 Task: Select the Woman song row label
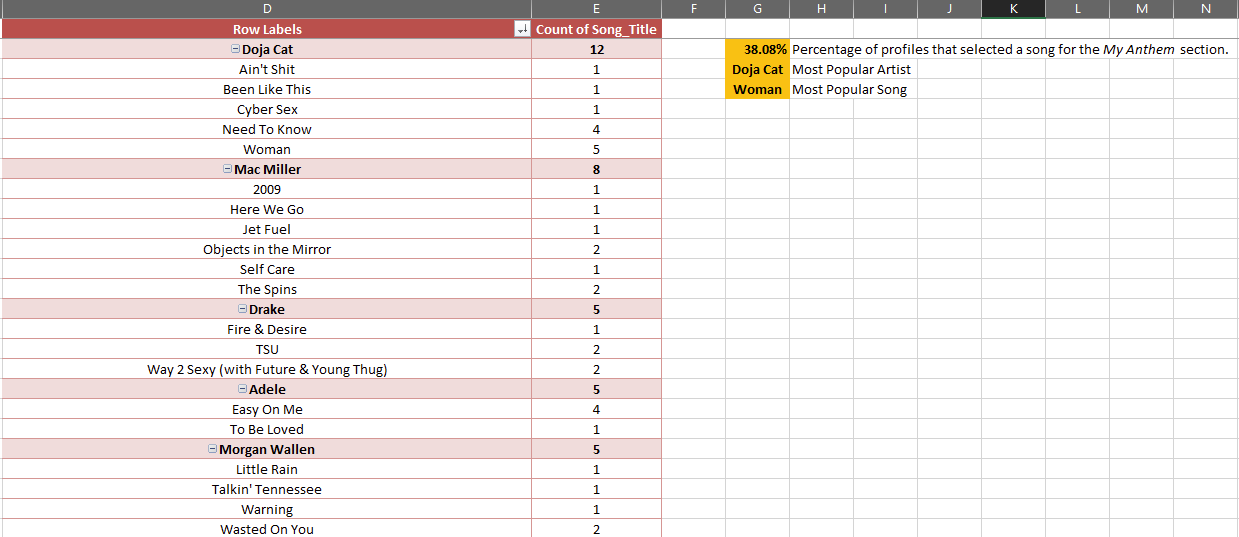click(x=267, y=149)
